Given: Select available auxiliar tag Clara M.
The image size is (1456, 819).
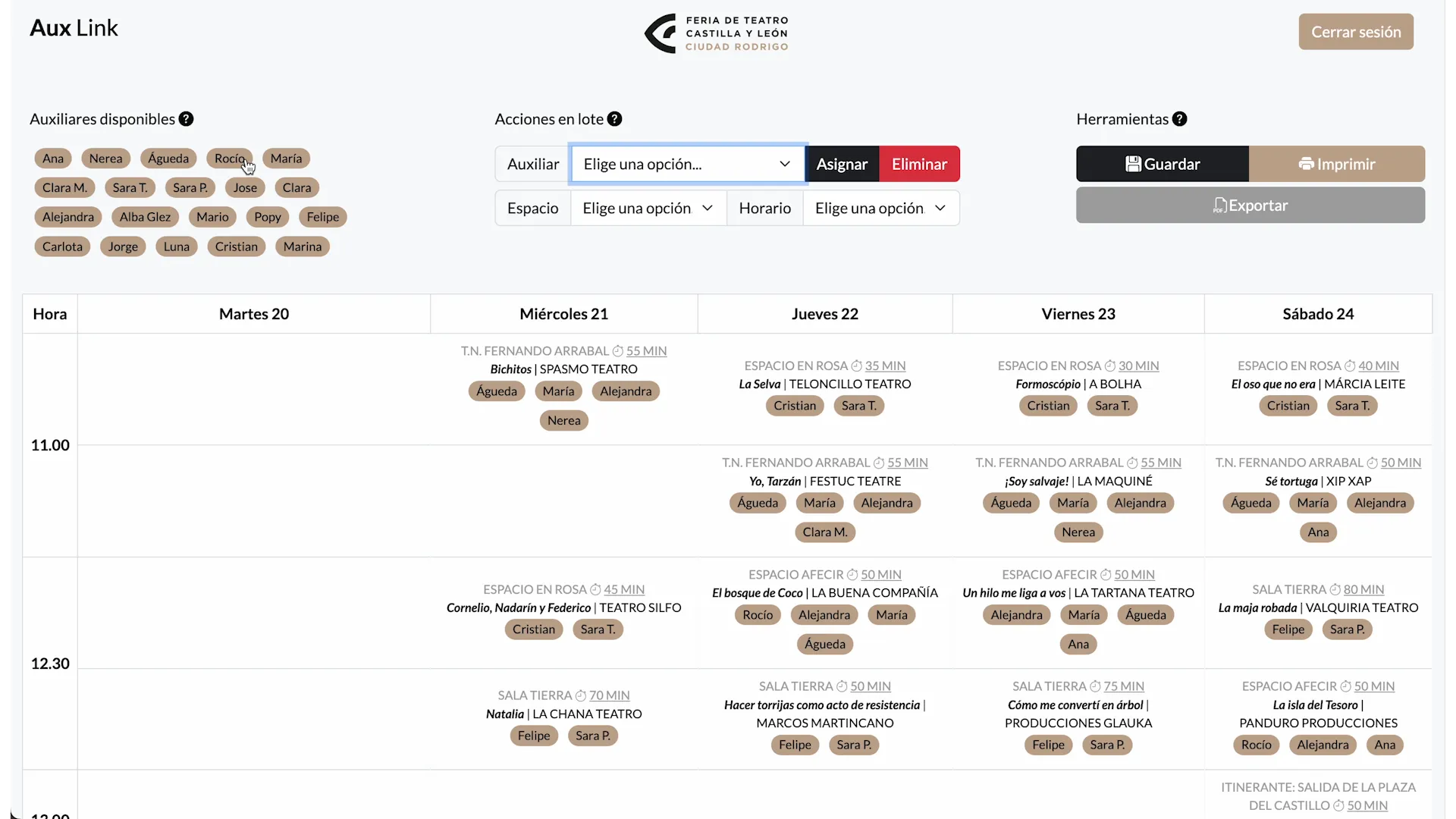Looking at the screenshot, I should click(x=64, y=187).
